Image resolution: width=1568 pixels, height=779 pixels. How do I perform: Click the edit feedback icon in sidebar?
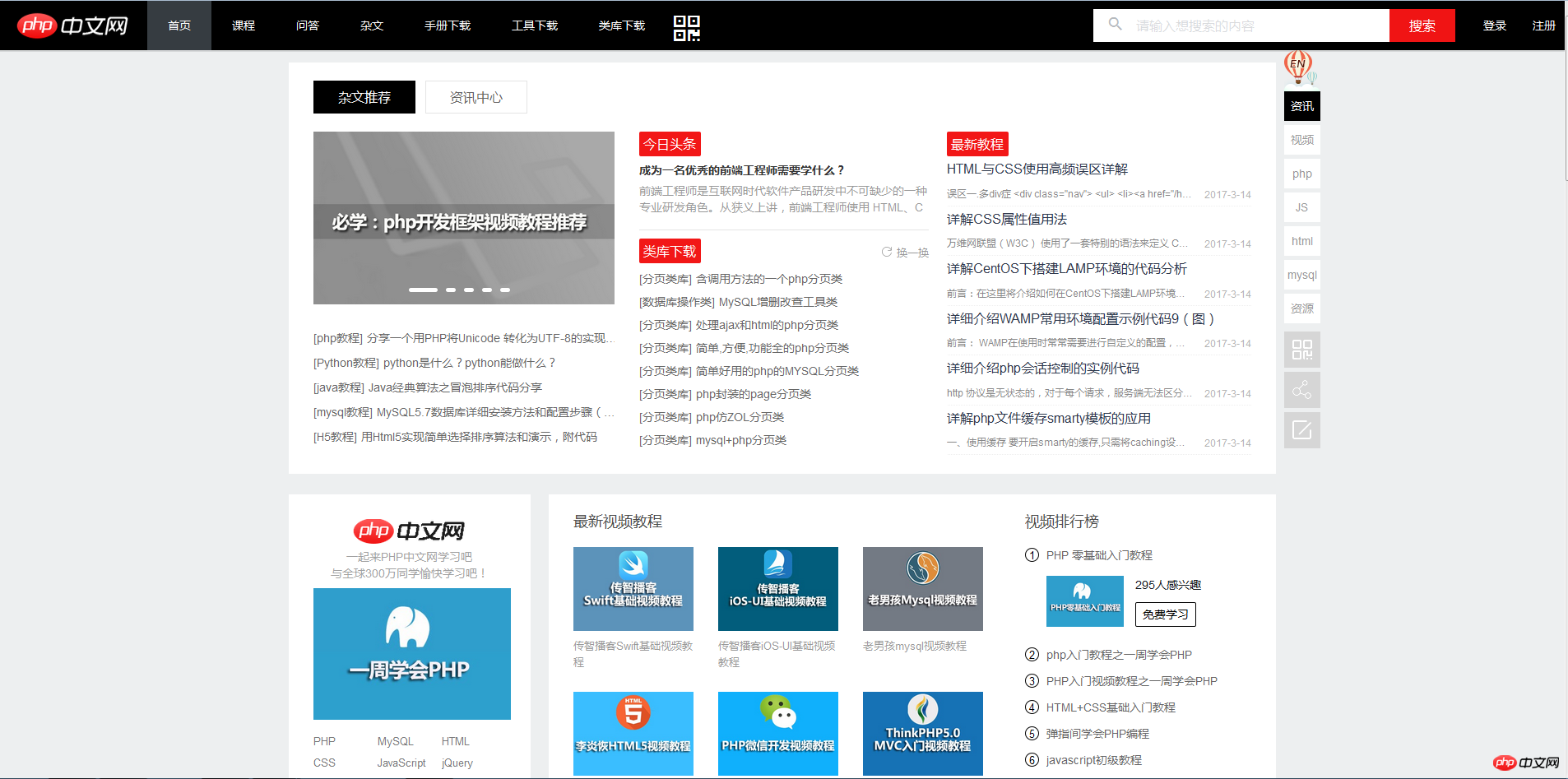click(1302, 430)
